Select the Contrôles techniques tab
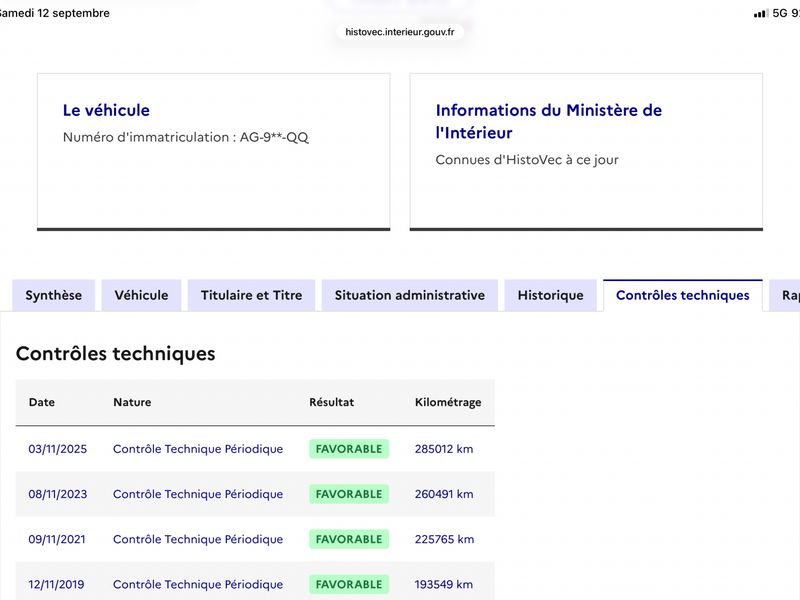Viewport: 800px width, 600px height. (x=683, y=295)
